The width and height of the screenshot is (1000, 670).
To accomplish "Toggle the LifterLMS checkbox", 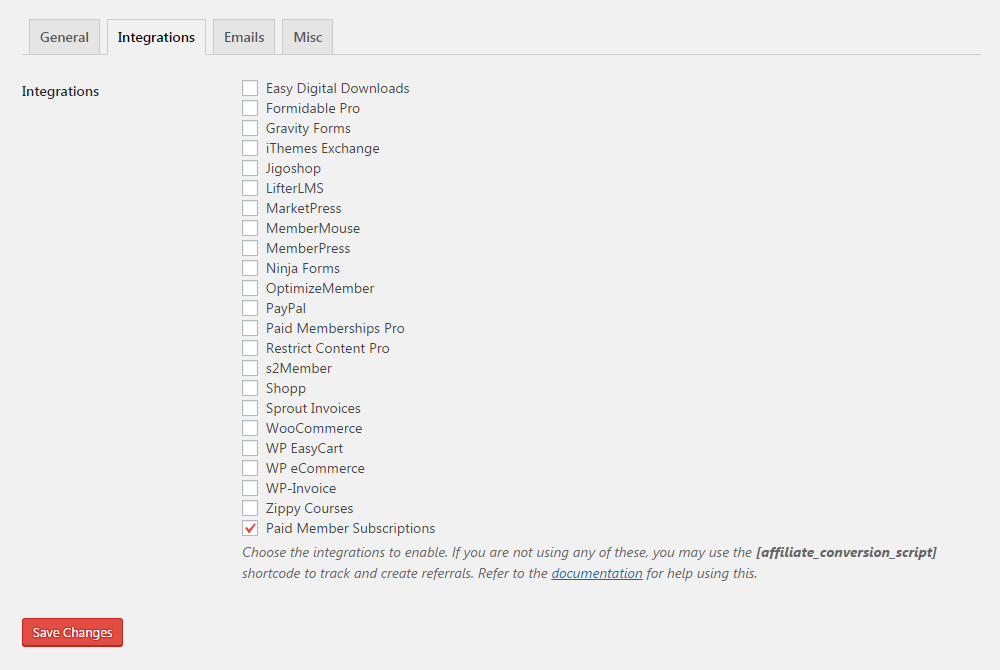I will 250,188.
